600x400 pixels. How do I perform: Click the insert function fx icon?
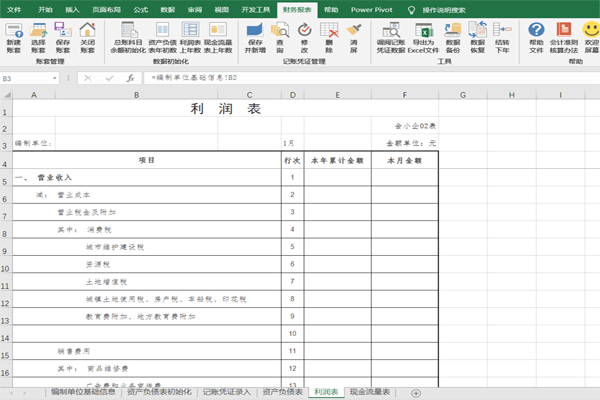click(130, 78)
